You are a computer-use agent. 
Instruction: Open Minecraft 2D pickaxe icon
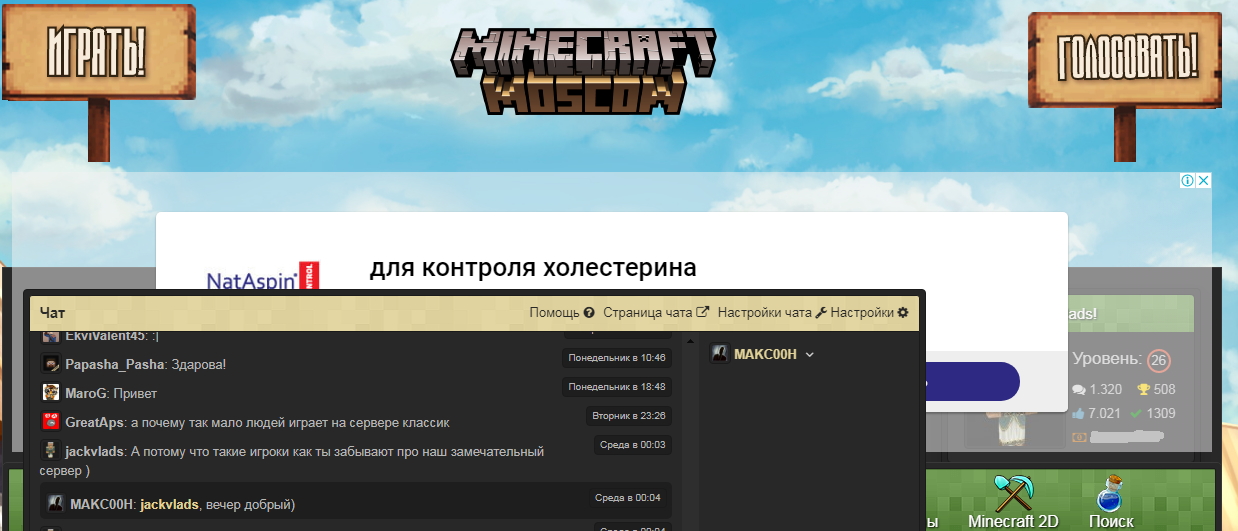click(x=1012, y=493)
